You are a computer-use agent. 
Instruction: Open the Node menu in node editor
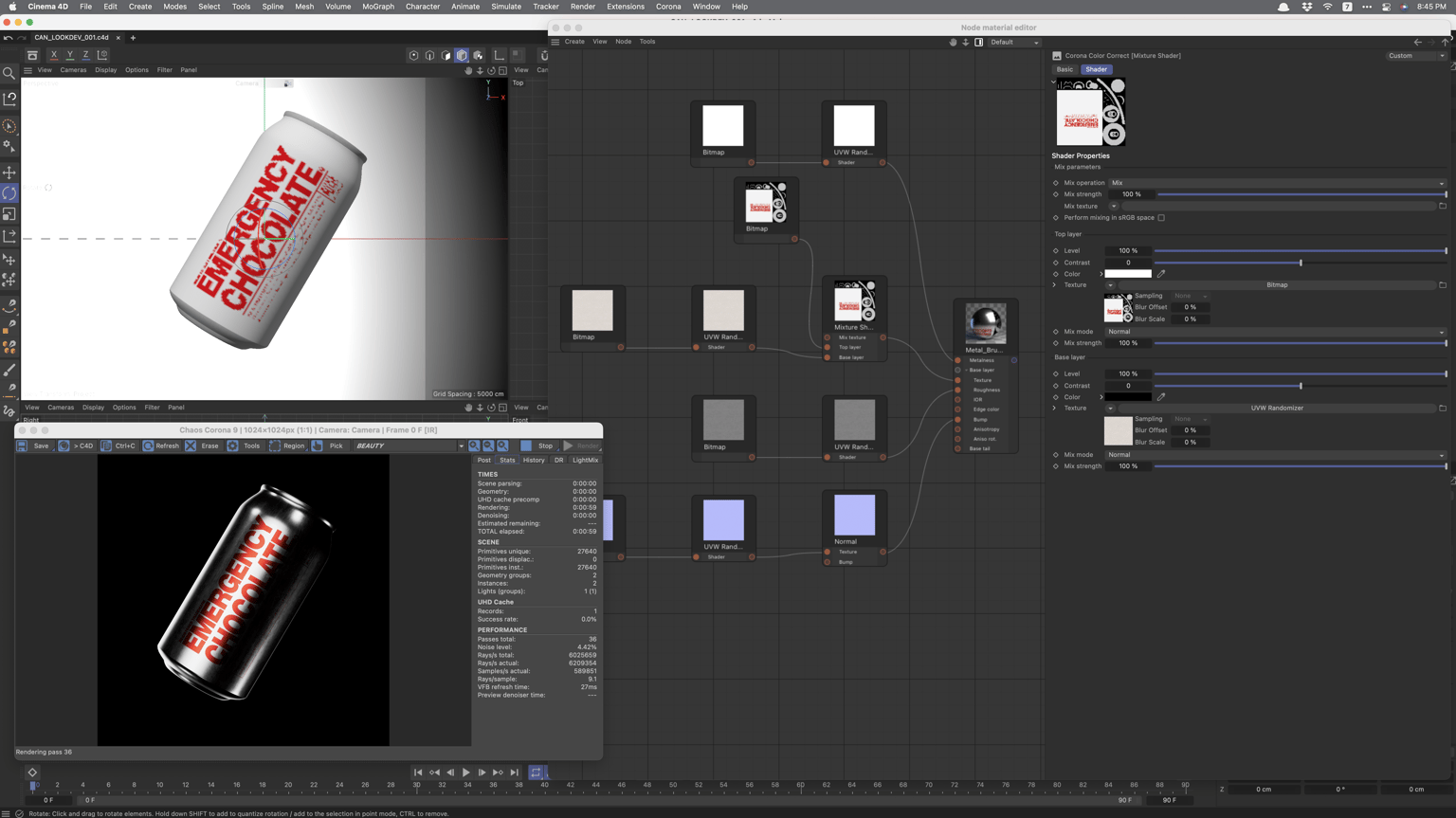623,42
